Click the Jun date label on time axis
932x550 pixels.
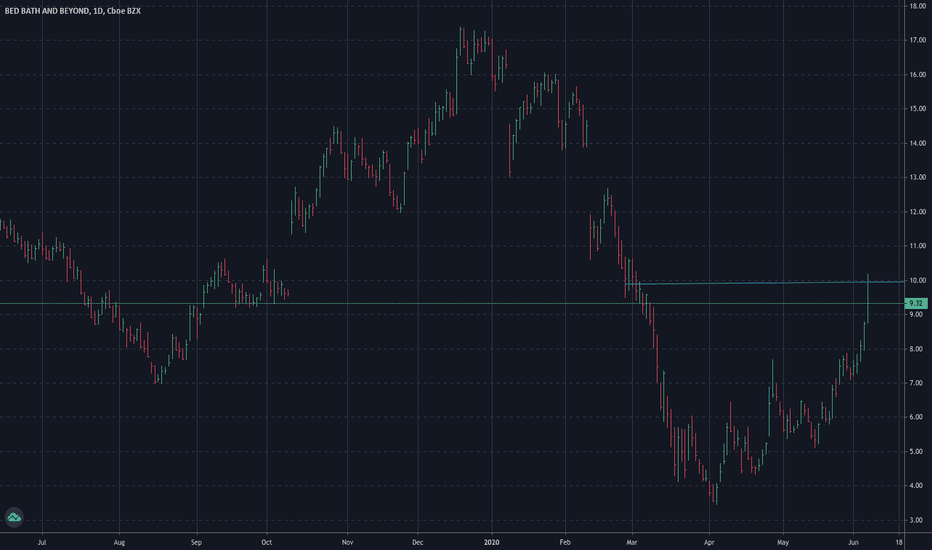[853, 542]
